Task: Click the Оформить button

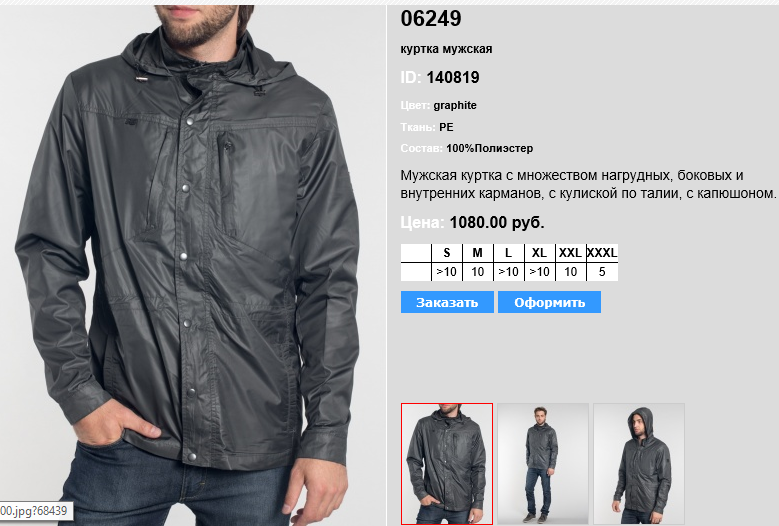Action: coord(549,302)
